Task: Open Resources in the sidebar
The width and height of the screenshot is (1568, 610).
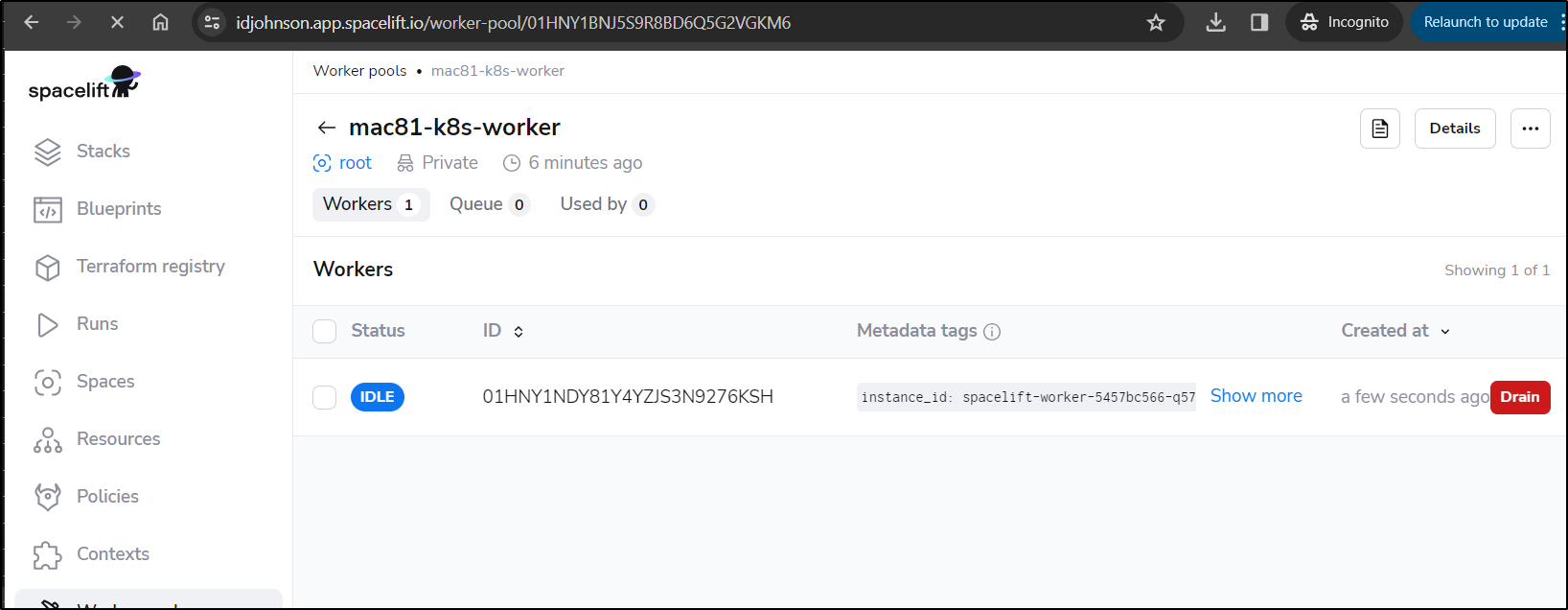Action: click(118, 438)
